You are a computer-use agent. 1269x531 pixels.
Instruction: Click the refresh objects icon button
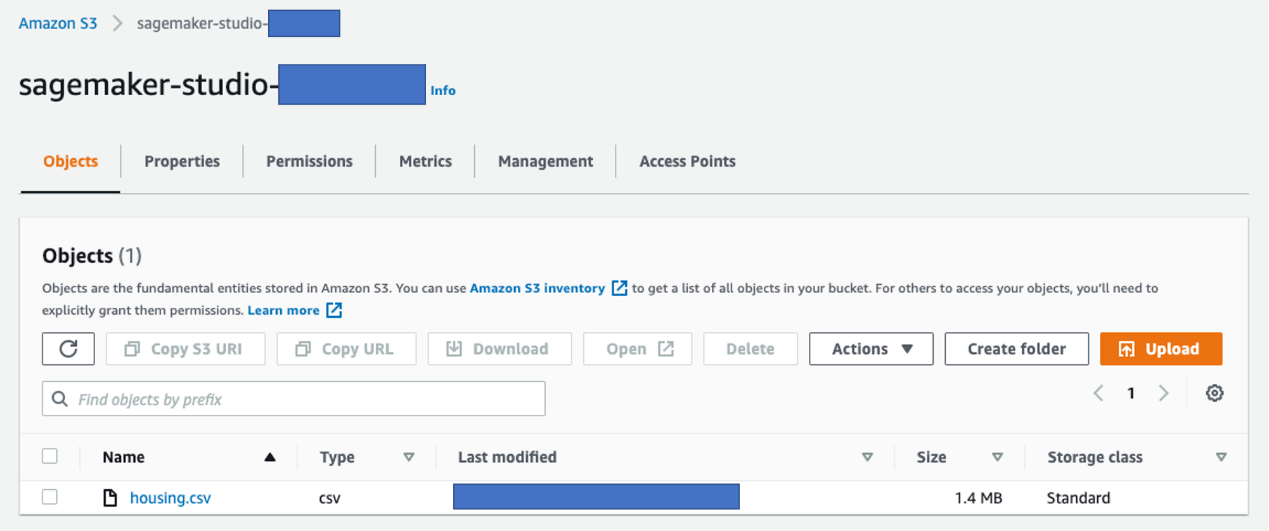pos(68,349)
